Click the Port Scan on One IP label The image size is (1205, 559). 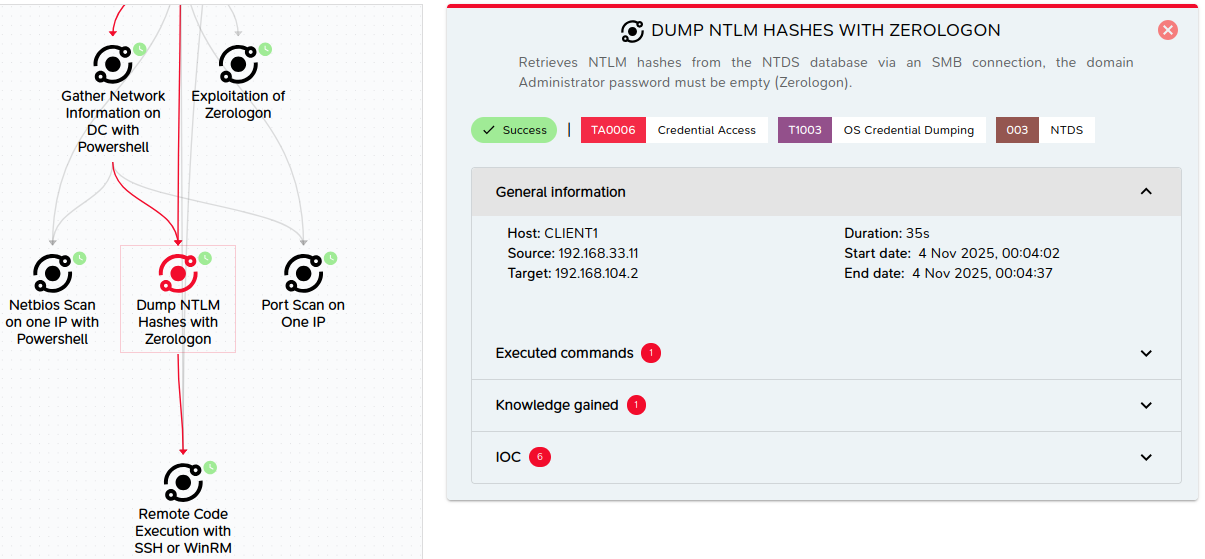[x=303, y=314]
